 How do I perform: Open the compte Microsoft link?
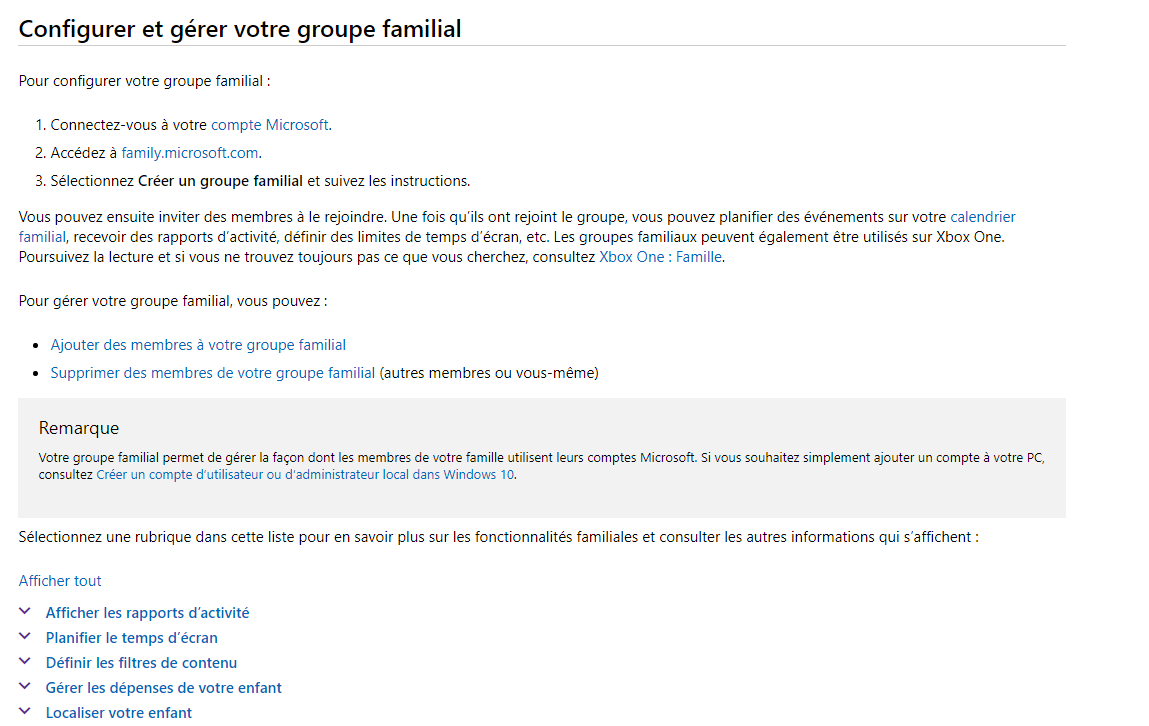270,125
